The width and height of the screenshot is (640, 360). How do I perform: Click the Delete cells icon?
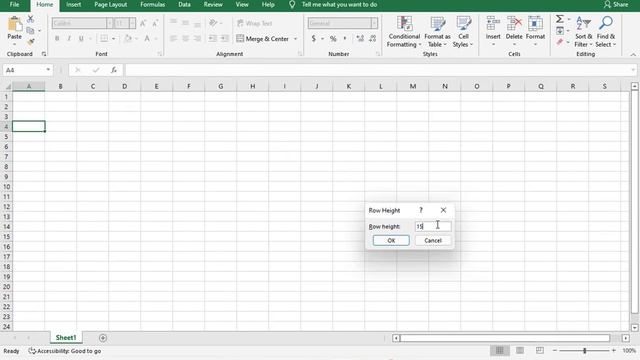[x=514, y=24]
